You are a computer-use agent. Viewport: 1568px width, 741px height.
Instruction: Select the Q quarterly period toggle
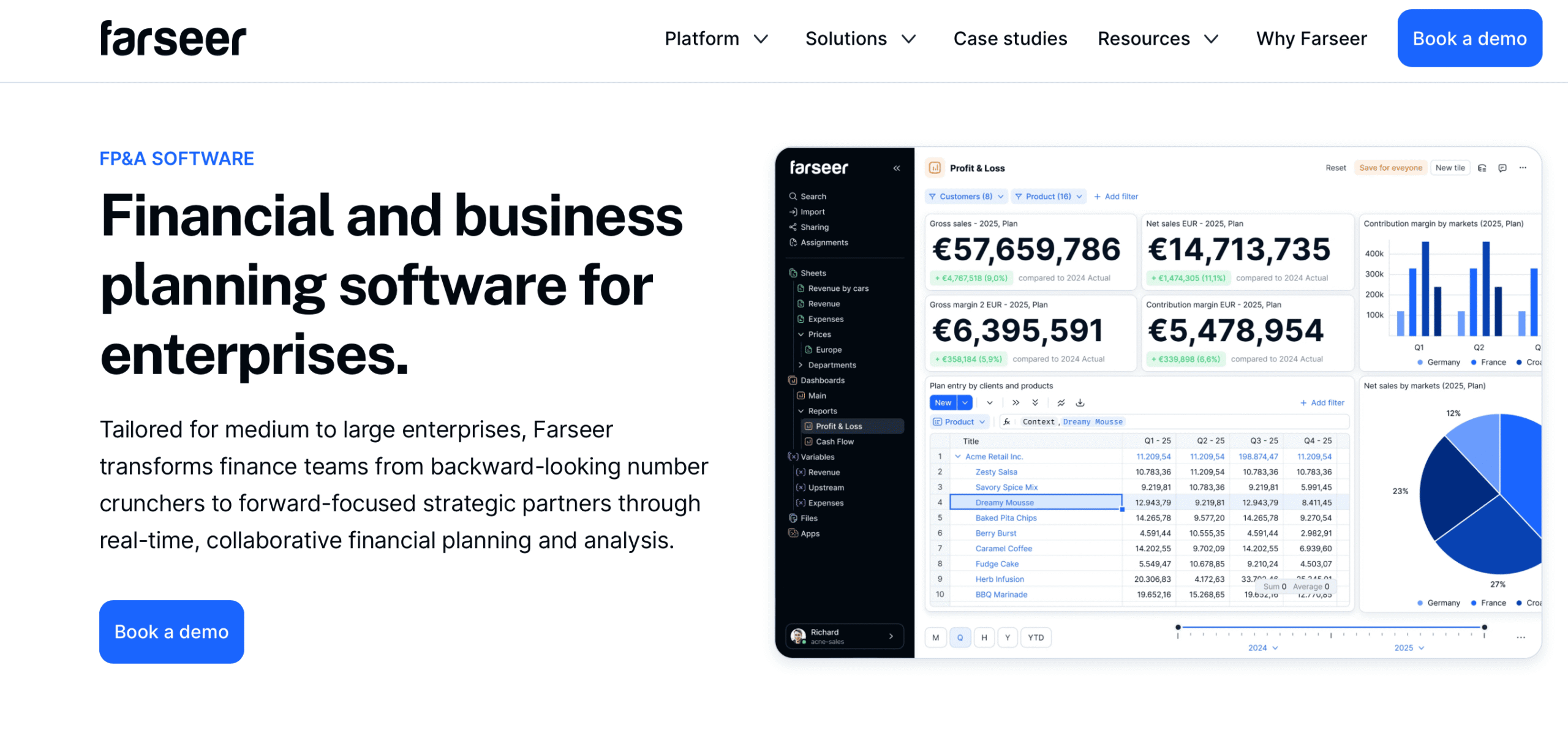[x=960, y=638]
